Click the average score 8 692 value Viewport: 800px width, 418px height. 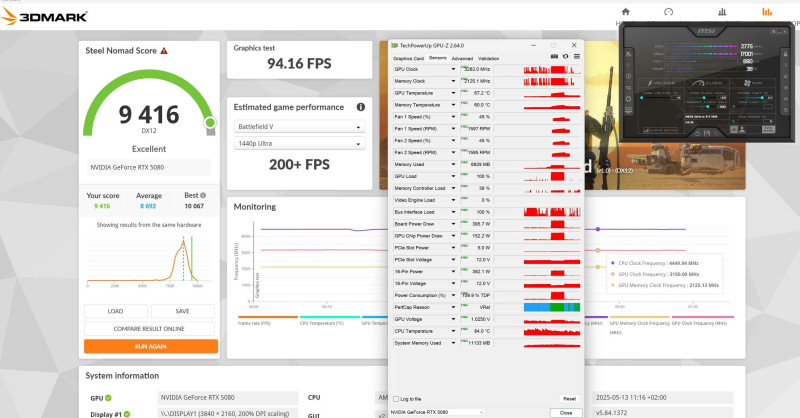tap(148, 206)
